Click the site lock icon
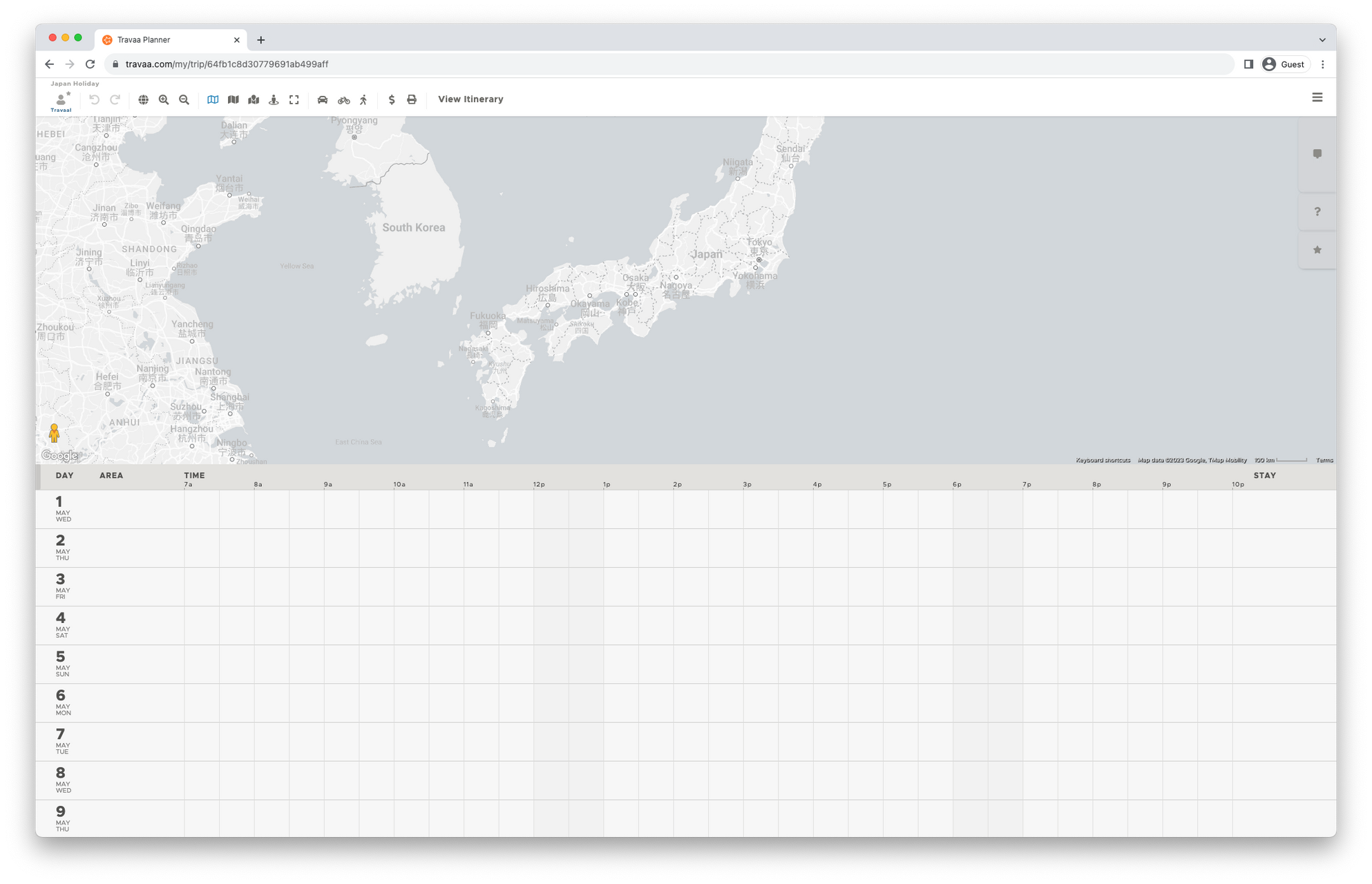The height and width of the screenshot is (884, 1372). pyautogui.click(x=115, y=64)
